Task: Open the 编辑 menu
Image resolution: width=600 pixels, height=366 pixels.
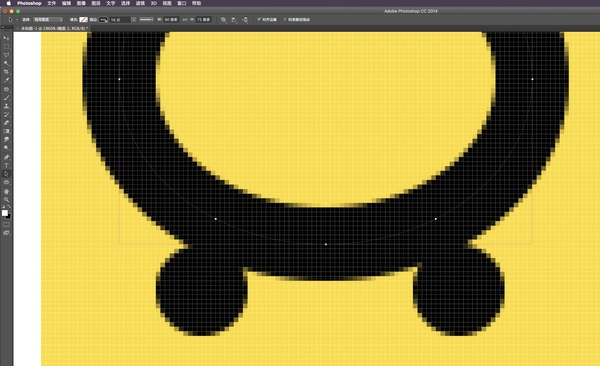Action: (x=66, y=3)
